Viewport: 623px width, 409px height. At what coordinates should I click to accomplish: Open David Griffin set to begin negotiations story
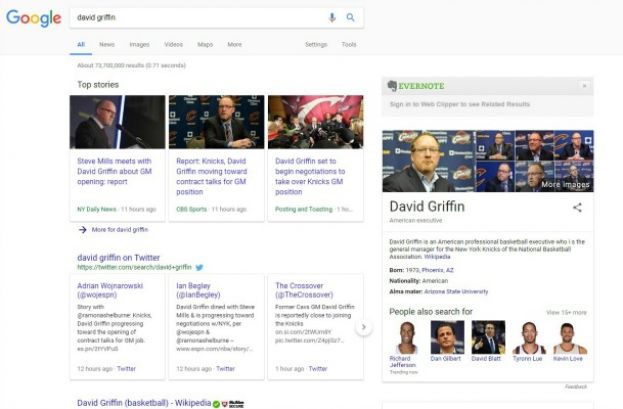pos(310,176)
